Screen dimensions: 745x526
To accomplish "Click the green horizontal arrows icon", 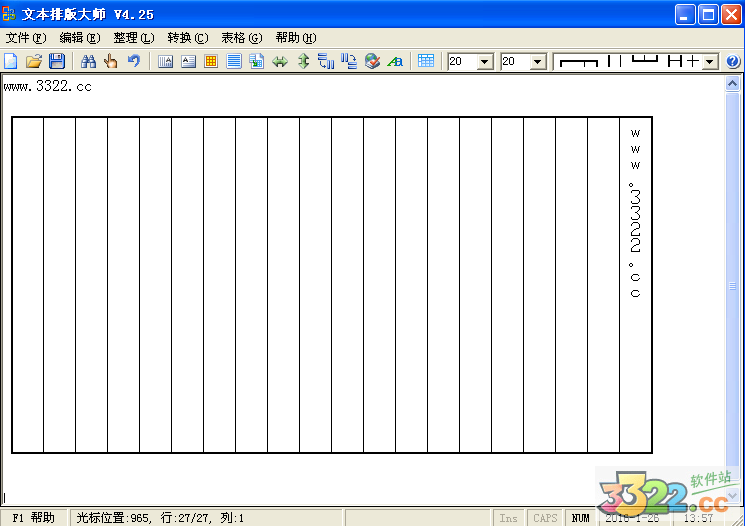I will coord(280,62).
